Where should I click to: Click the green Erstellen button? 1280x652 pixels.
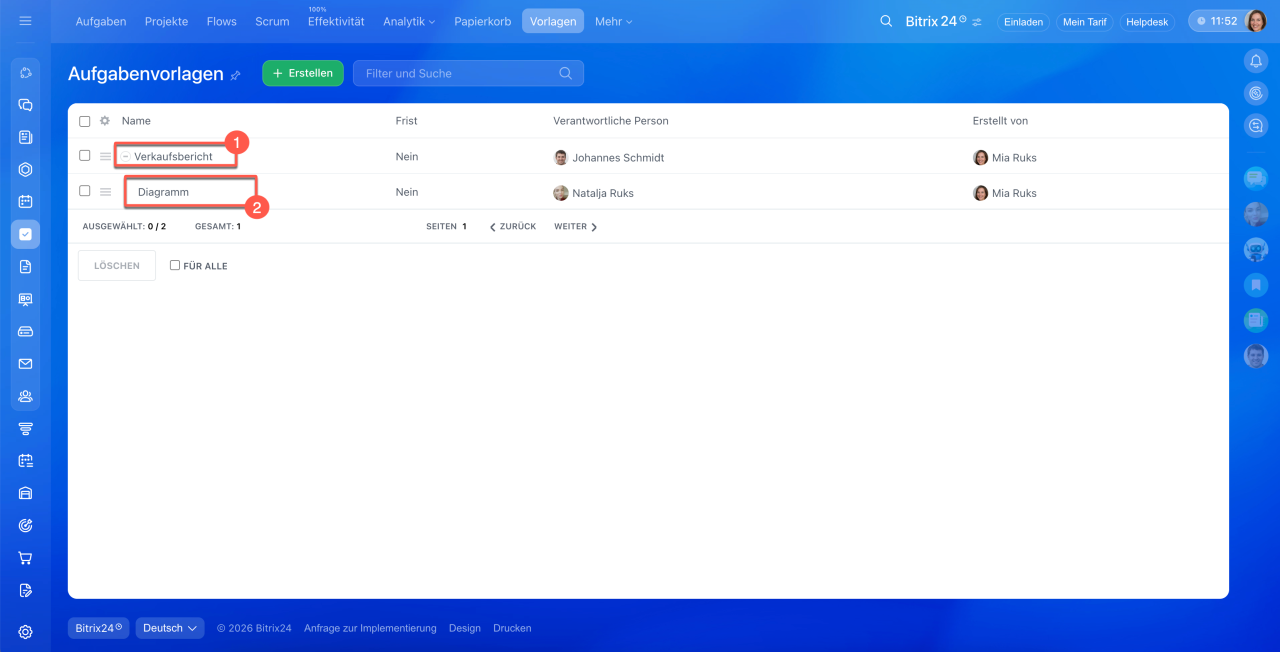point(303,73)
